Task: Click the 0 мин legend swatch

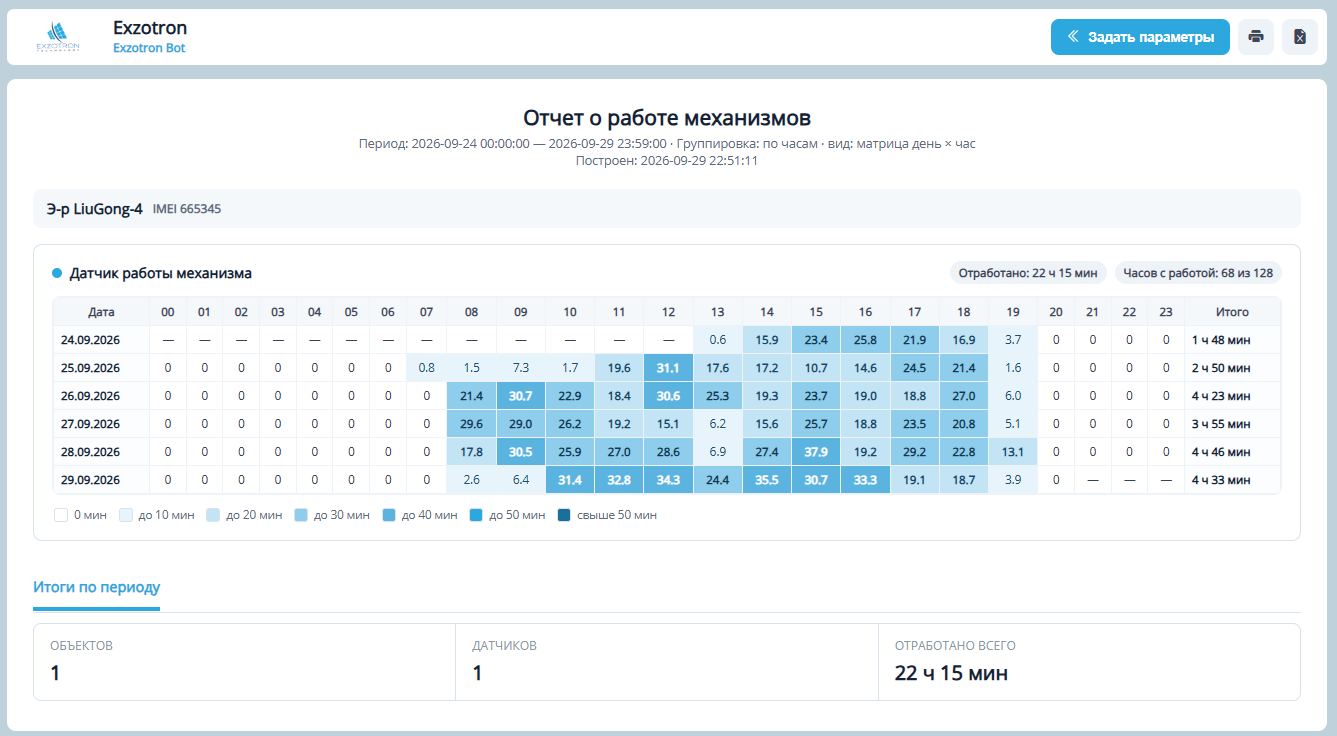Action: pos(60,516)
